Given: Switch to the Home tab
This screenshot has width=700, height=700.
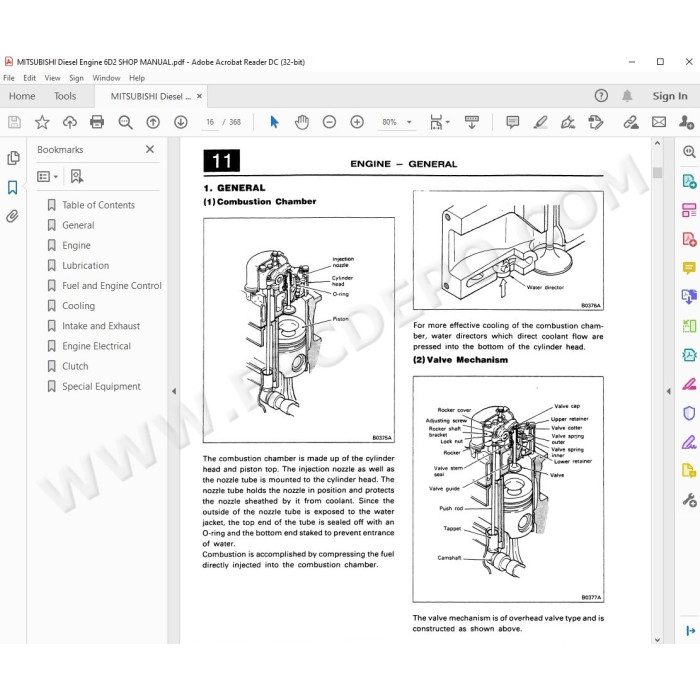Looking at the screenshot, I should (22, 96).
